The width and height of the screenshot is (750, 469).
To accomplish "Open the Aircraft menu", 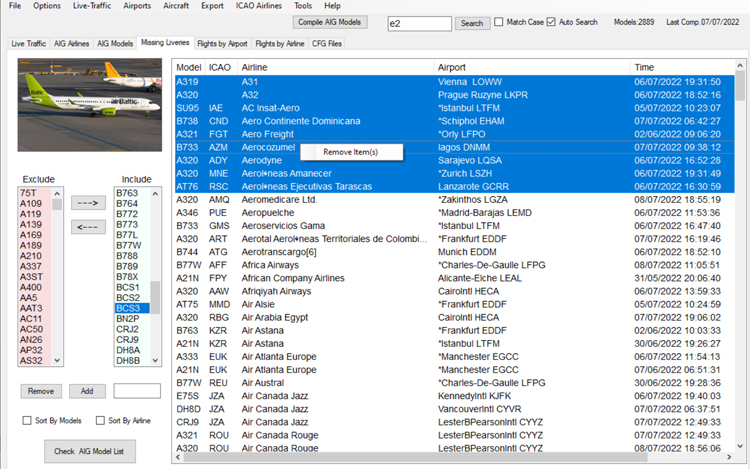I will pos(176,6).
